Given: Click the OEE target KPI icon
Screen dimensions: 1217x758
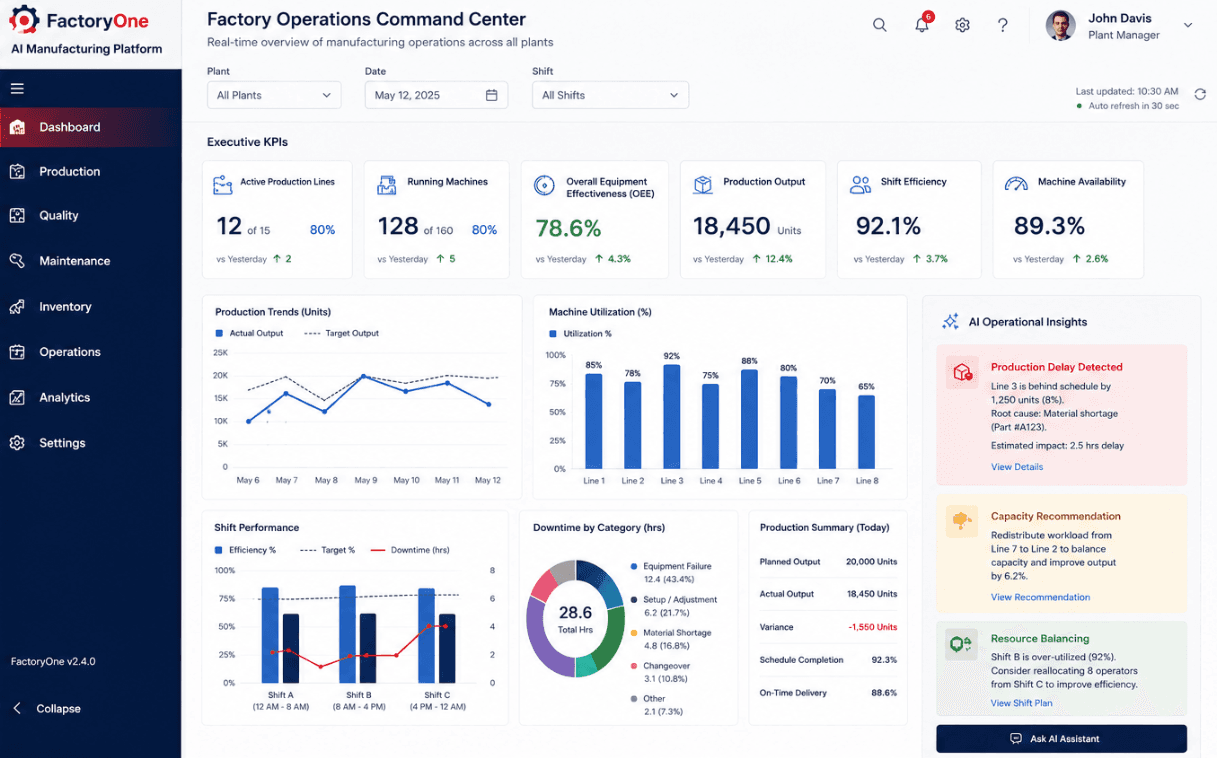Looking at the screenshot, I should 544,185.
